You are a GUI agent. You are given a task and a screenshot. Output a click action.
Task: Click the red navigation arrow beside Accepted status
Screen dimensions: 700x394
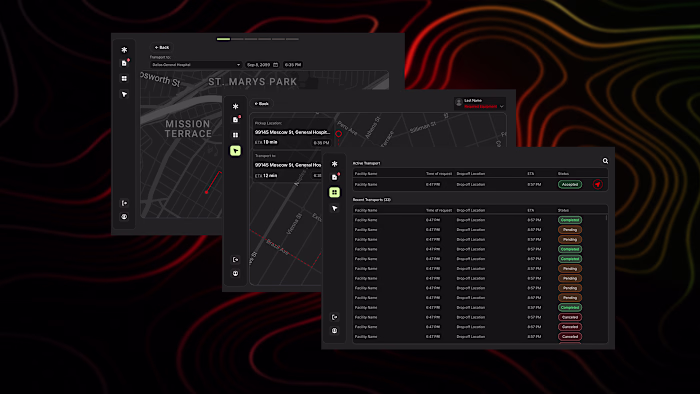(x=598, y=184)
